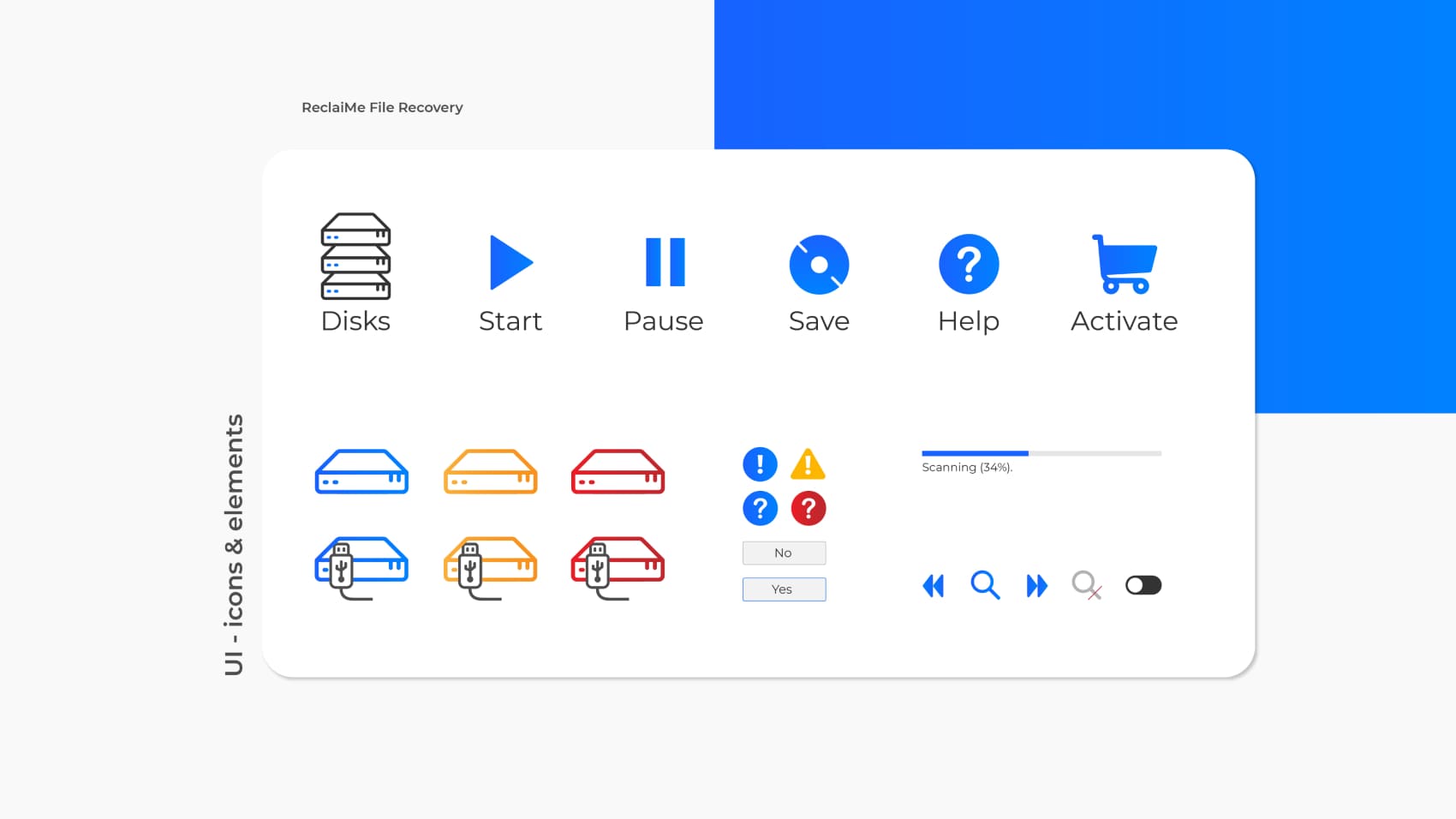
Task: Click the Activate shopping cart icon
Action: [x=1125, y=264]
